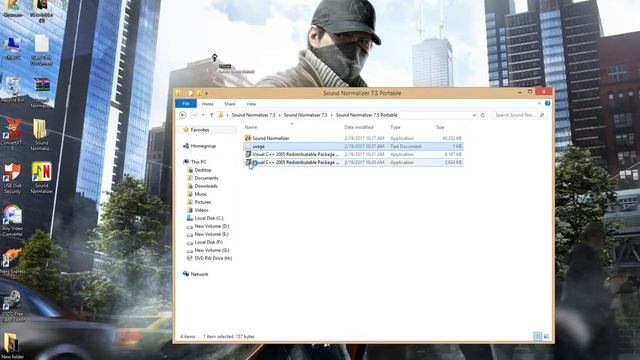Click the icon of the 4,107 KB Visual C++ package
The height and width of the screenshot is (360, 640).
click(248, 154)
